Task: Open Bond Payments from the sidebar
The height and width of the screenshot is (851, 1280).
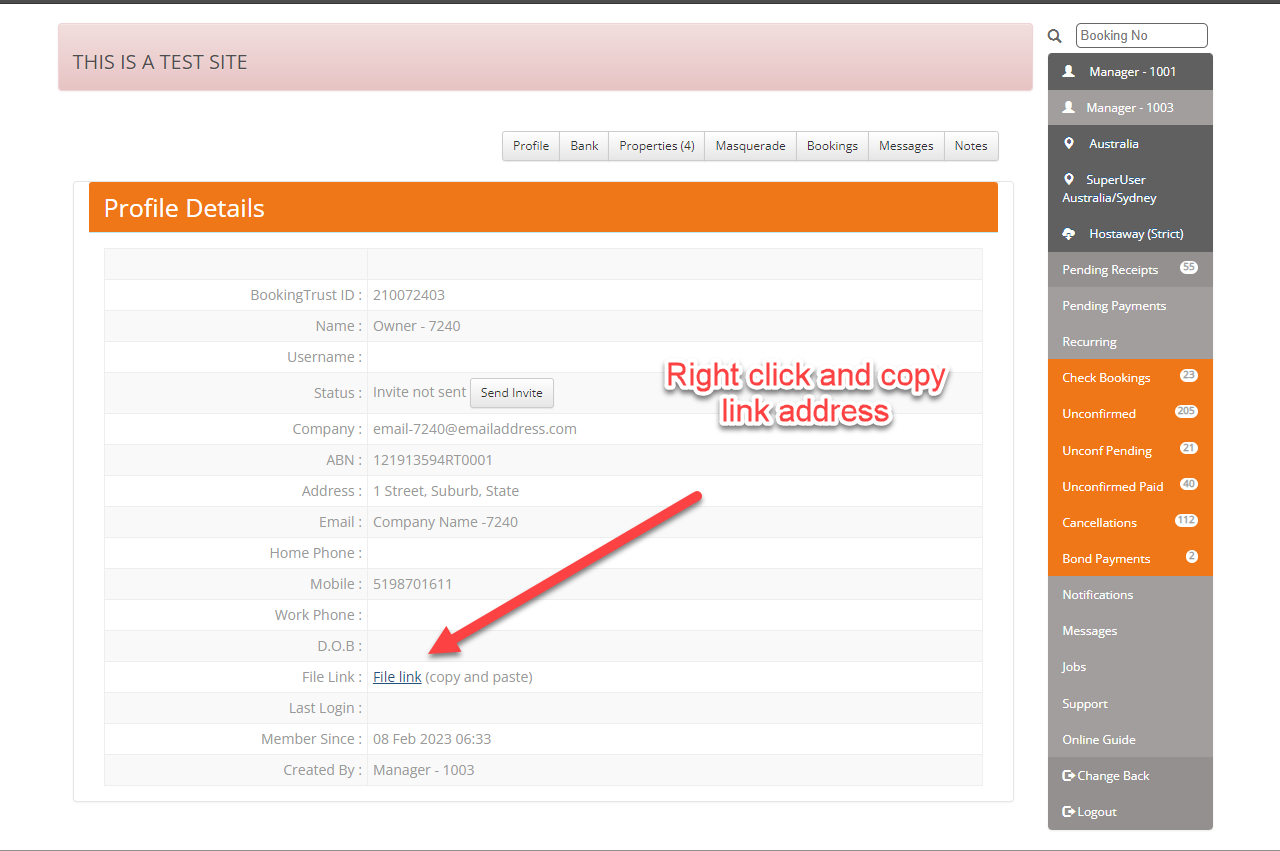Action: (x=1106, y=559)
